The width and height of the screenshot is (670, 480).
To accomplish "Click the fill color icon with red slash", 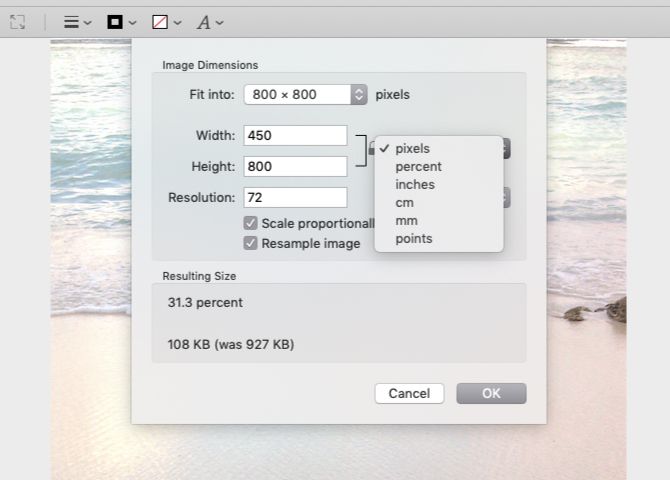I will pos(160,22).
